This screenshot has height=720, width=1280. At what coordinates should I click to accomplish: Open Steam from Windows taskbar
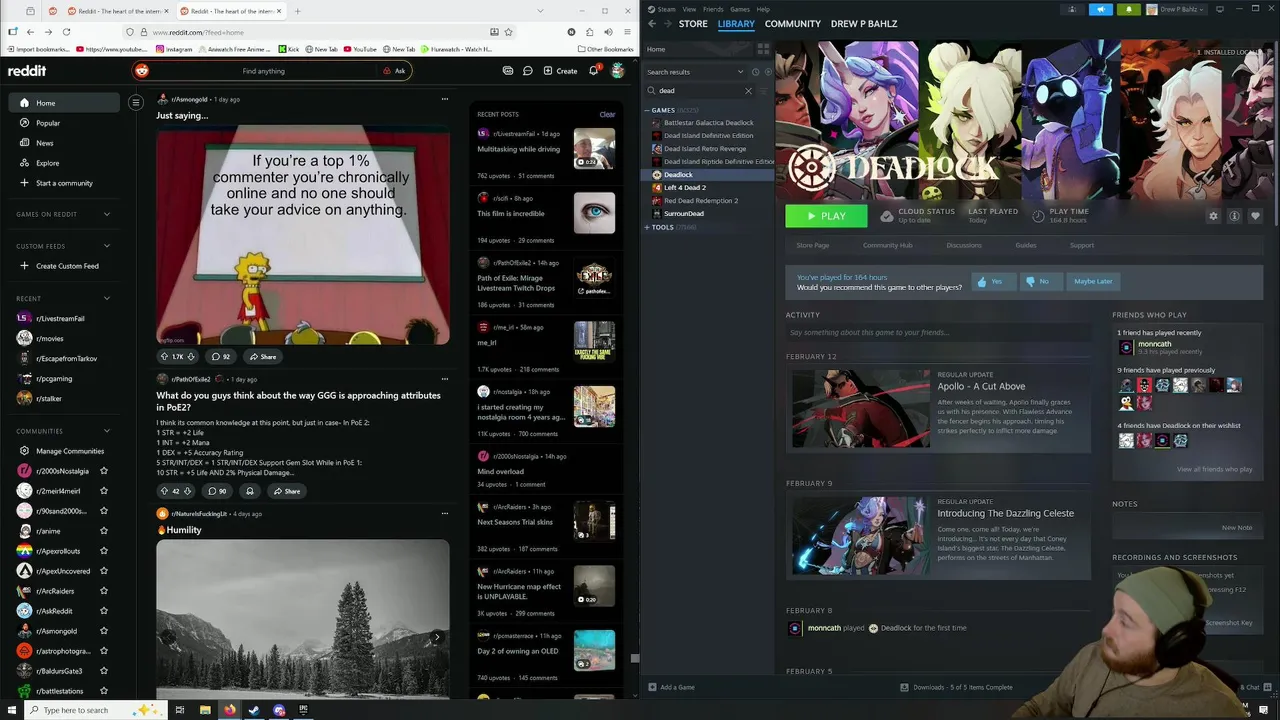tap(254, 710)
